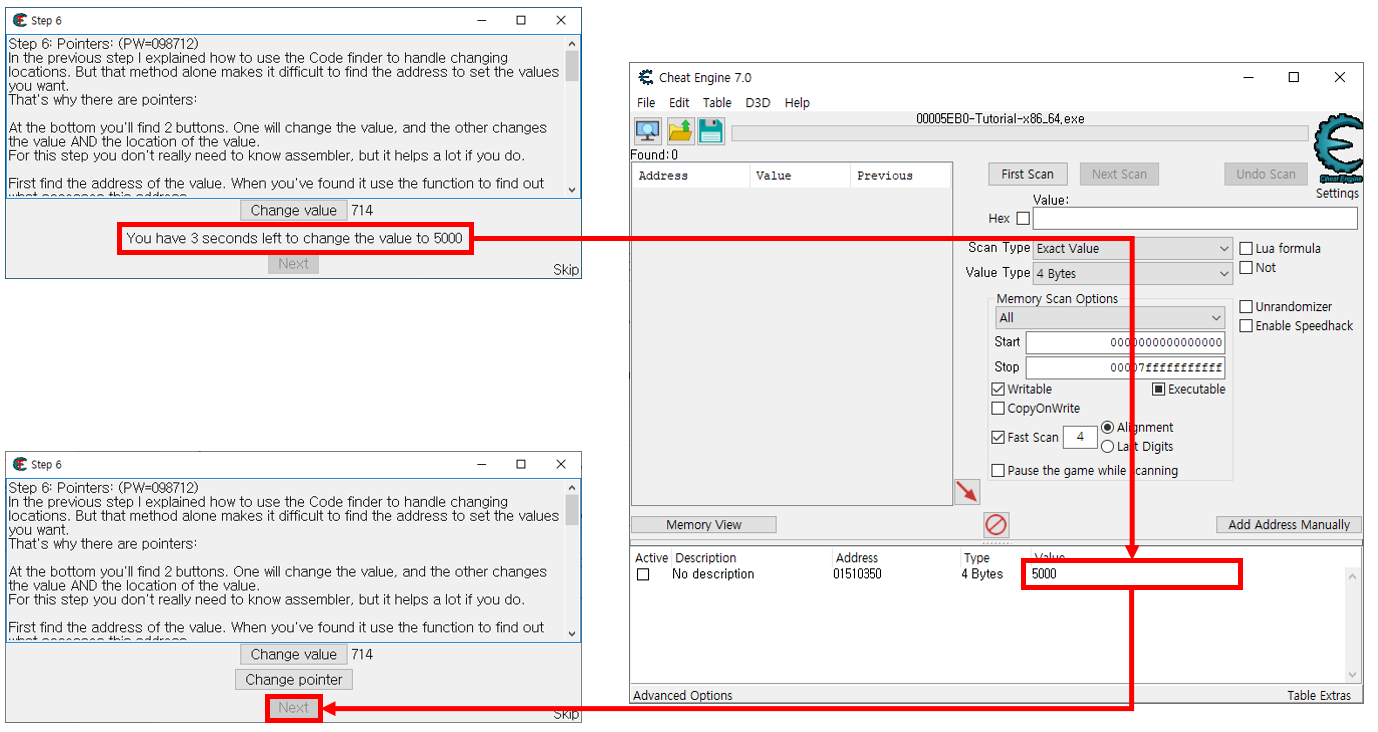Enable the Unrandomizer checkbox
The height and width of the screenshot is (732, 1378).
pos(1246,307)
